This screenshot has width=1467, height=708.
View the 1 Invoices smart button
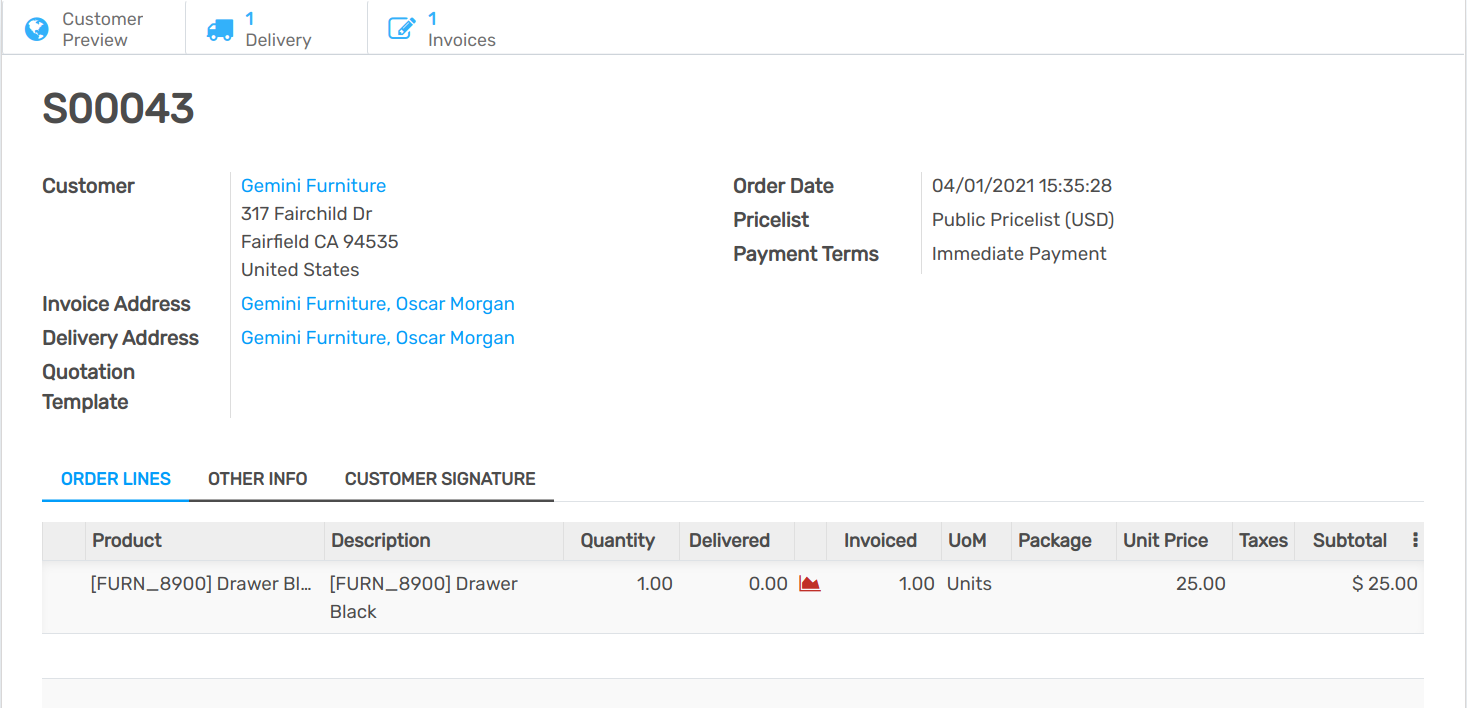pos(461,29)
